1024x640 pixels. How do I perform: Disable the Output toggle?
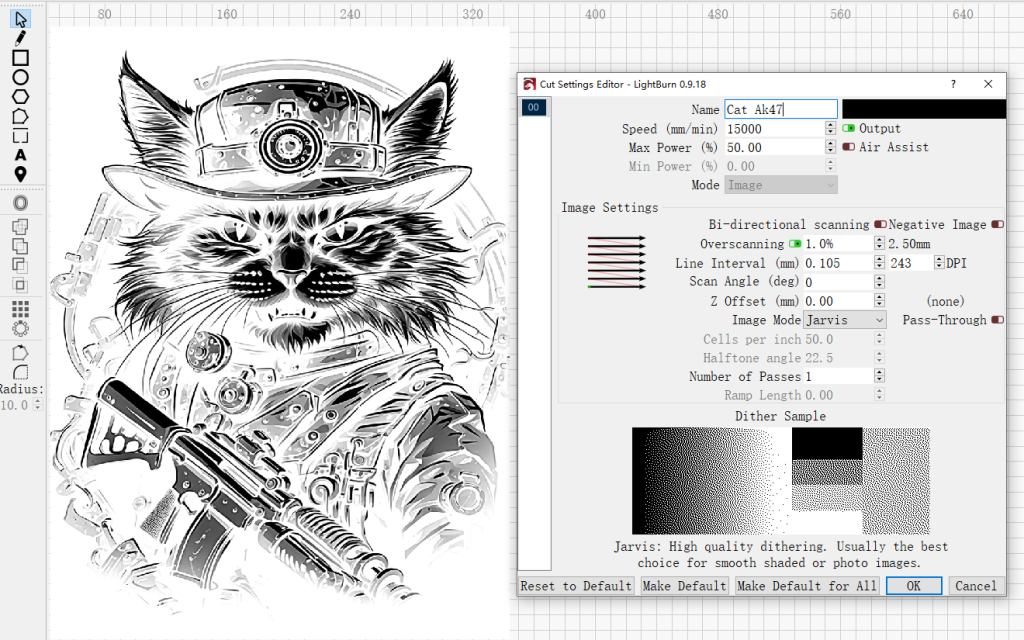(x=848, y=128)
